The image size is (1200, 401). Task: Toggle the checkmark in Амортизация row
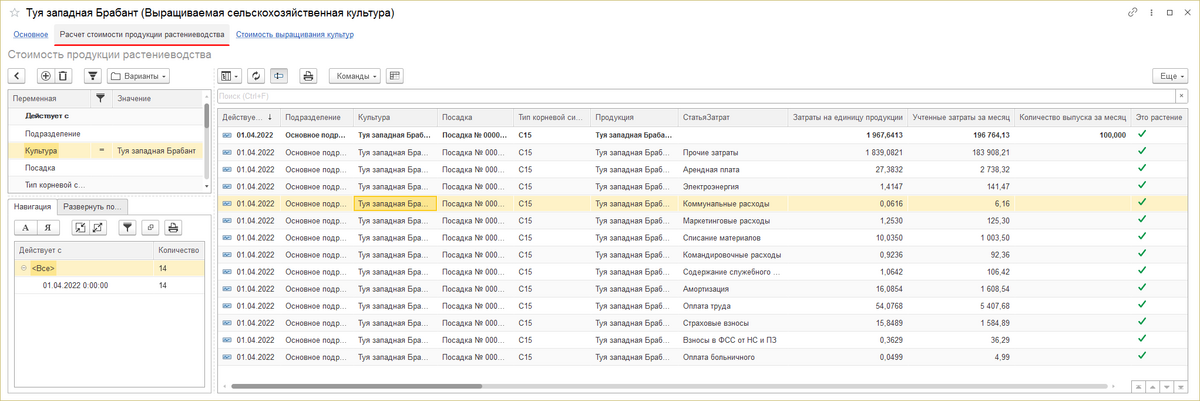point(1142,288)
